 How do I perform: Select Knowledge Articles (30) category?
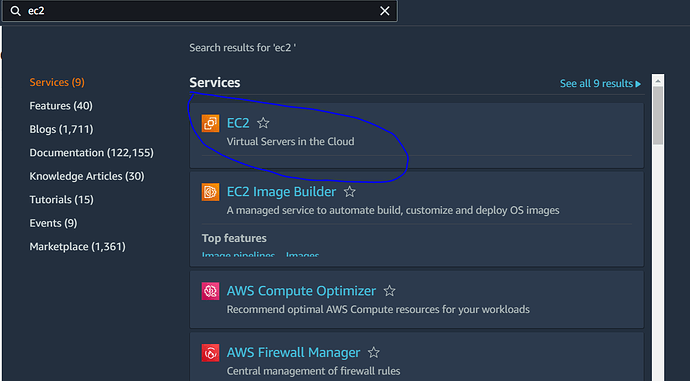(87, 176)
